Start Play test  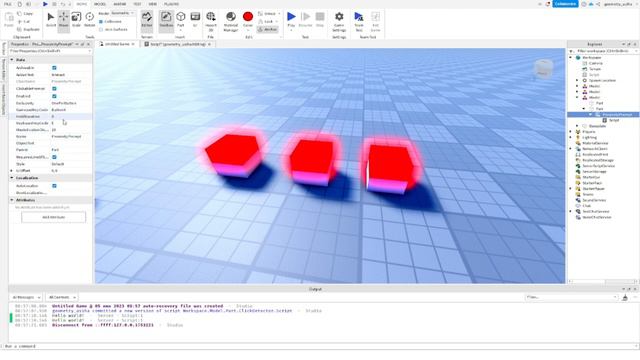point(291,20)
